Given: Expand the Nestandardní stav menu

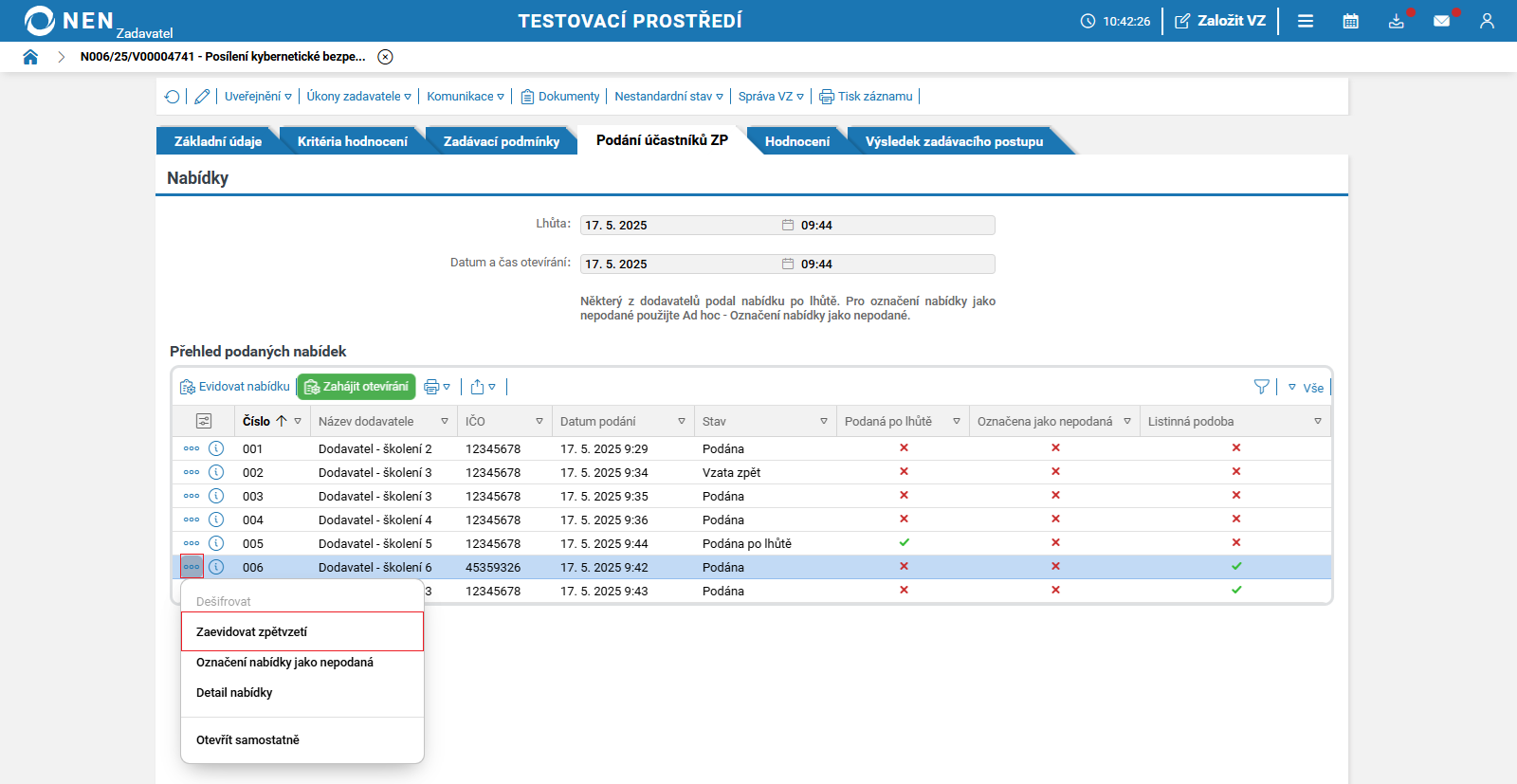Looking at the screenshot, I should [669, 97].
